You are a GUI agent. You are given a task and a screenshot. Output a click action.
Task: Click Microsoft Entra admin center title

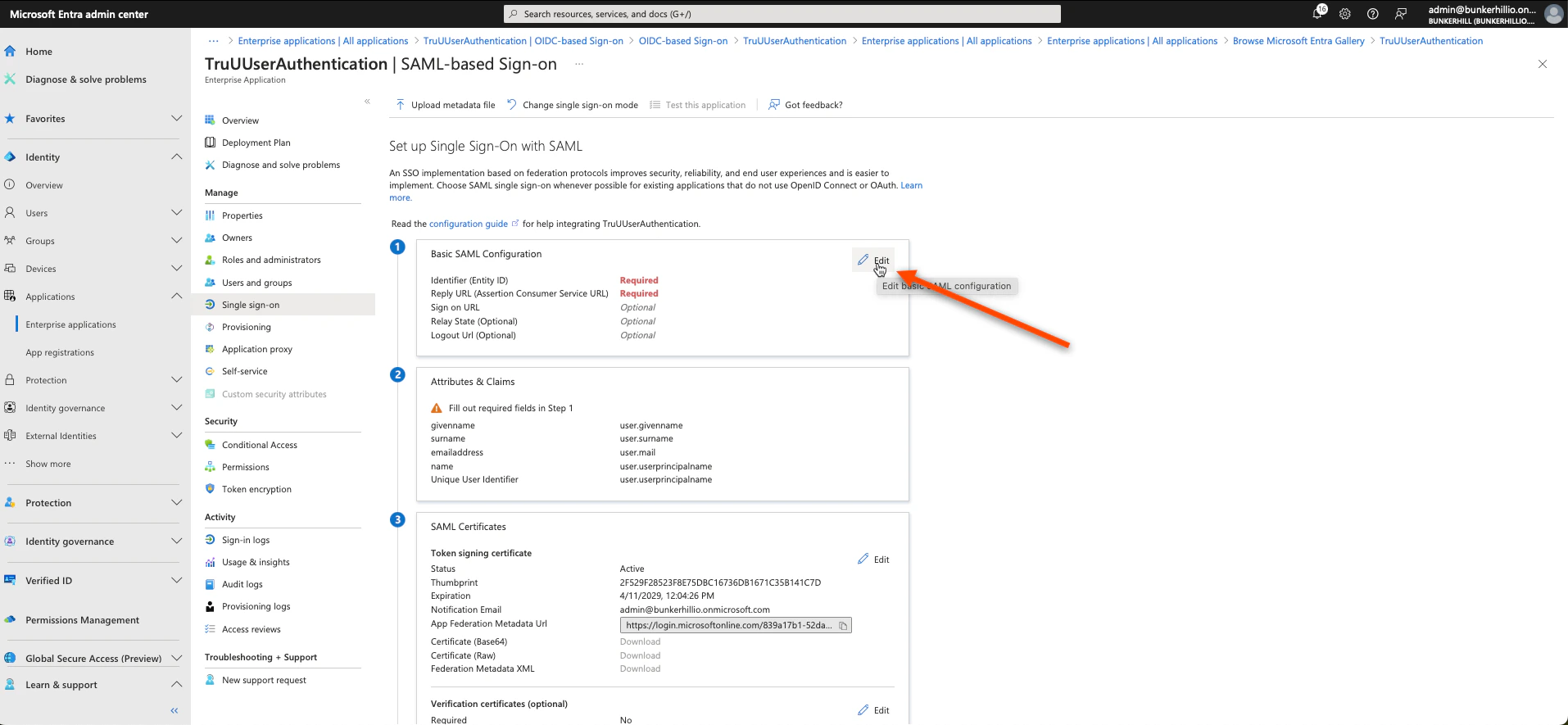tap(79, 14)
